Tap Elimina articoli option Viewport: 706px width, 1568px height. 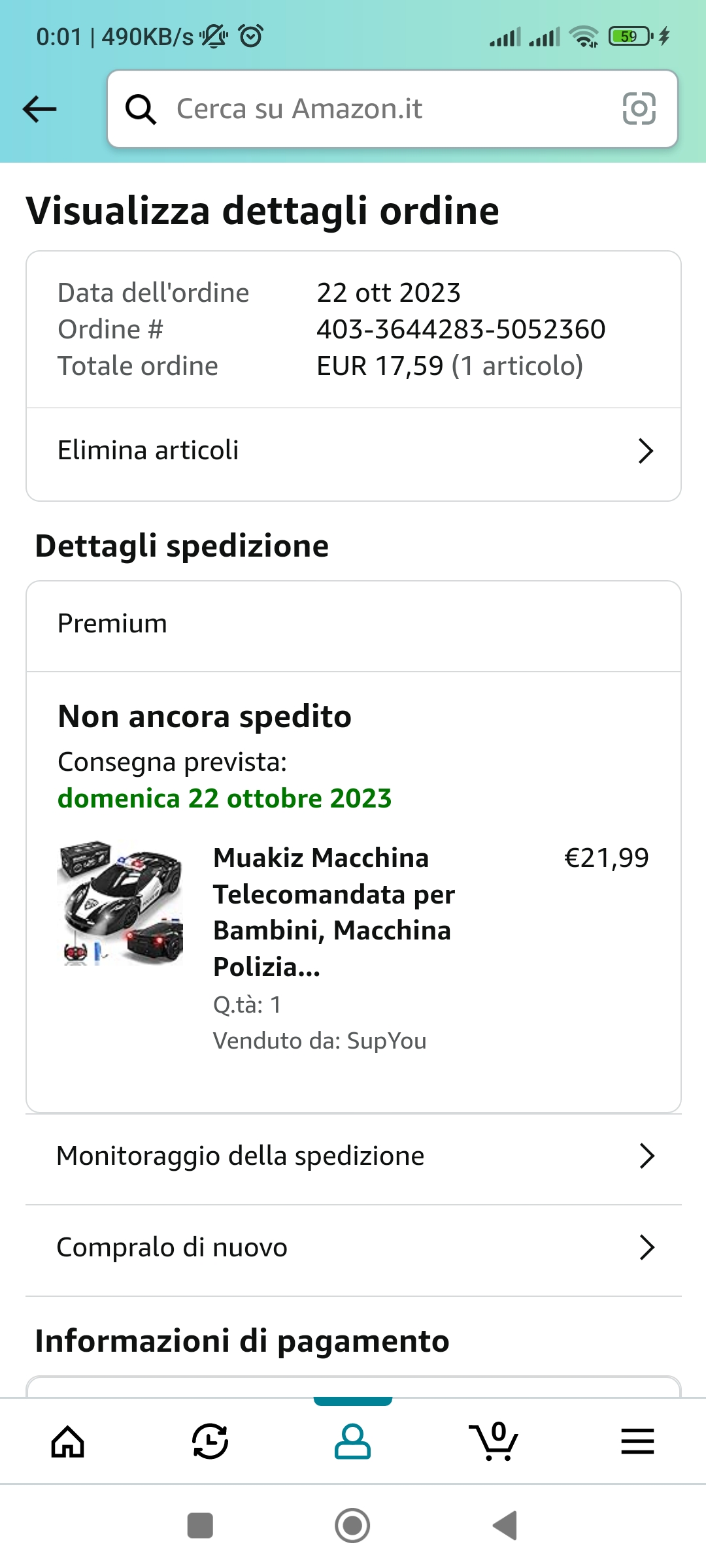[148, 451]
